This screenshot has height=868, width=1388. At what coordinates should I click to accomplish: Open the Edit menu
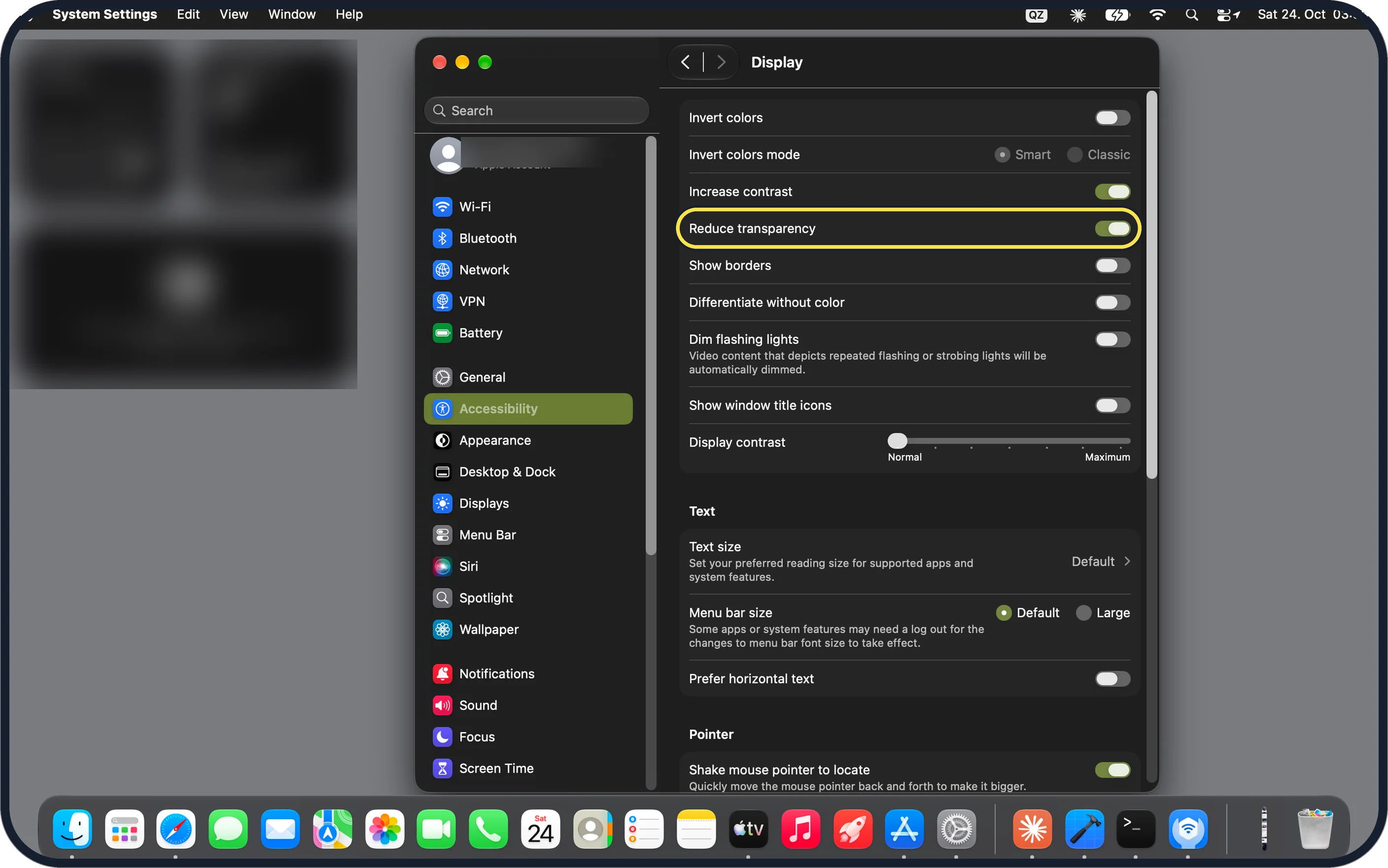188,14
